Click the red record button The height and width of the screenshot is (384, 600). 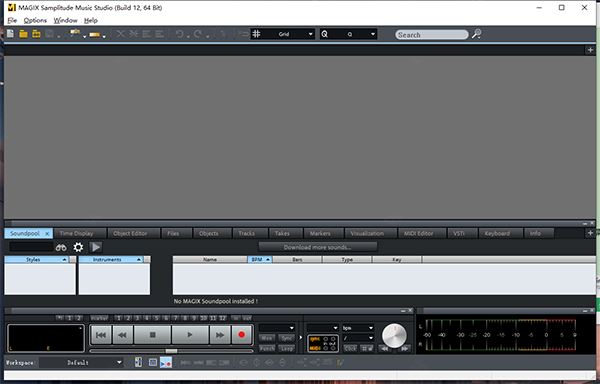[241, 335]
